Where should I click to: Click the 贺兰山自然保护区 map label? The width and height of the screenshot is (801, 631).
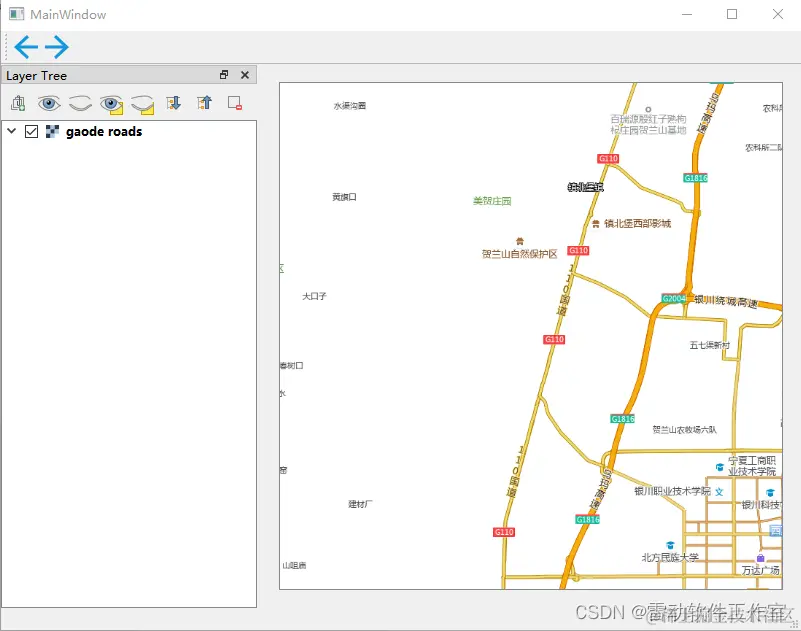(520, 254)
